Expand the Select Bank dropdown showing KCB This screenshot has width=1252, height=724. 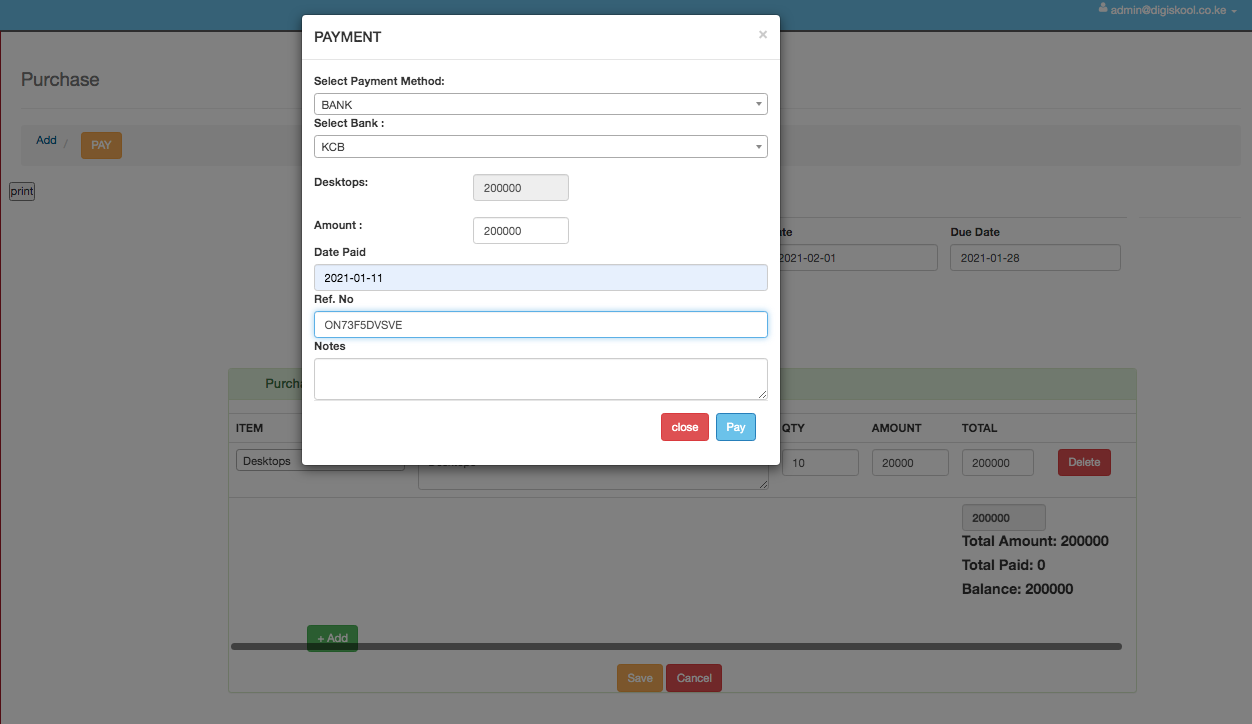pos(540,147)
